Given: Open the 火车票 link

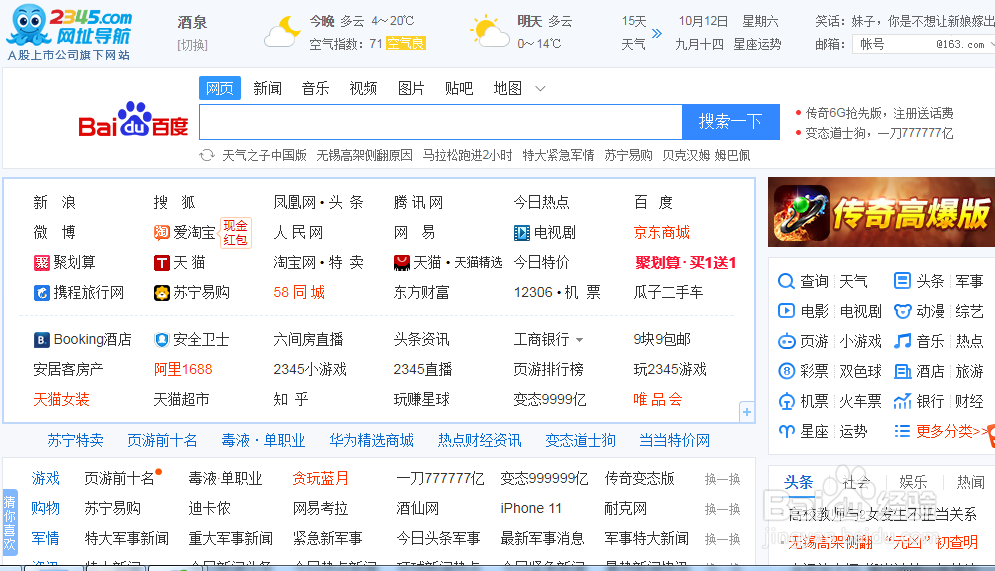Looking at the screenshot, I should click(860, 402).
